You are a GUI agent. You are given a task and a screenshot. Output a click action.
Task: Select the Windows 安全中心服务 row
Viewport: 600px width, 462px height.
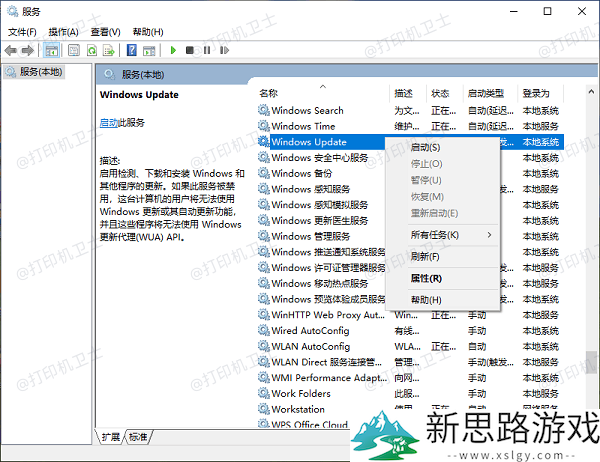point(320,158)
